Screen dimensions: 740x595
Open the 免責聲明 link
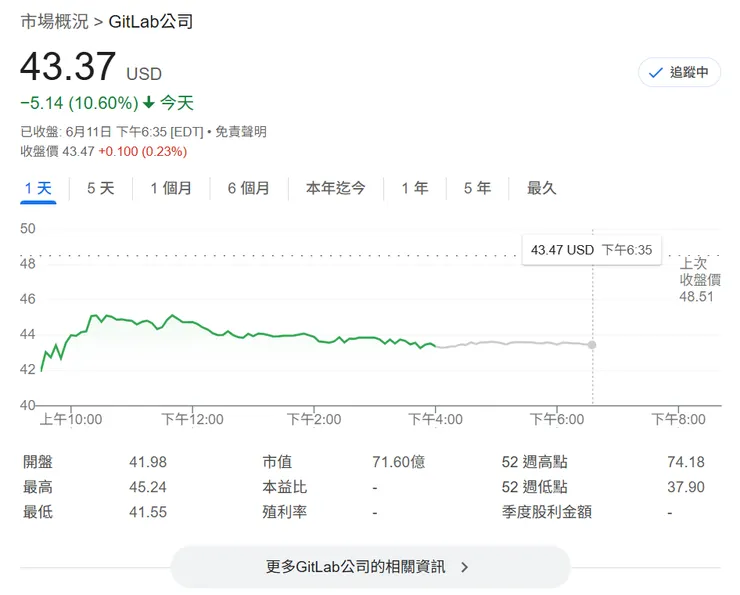[241, 132]
